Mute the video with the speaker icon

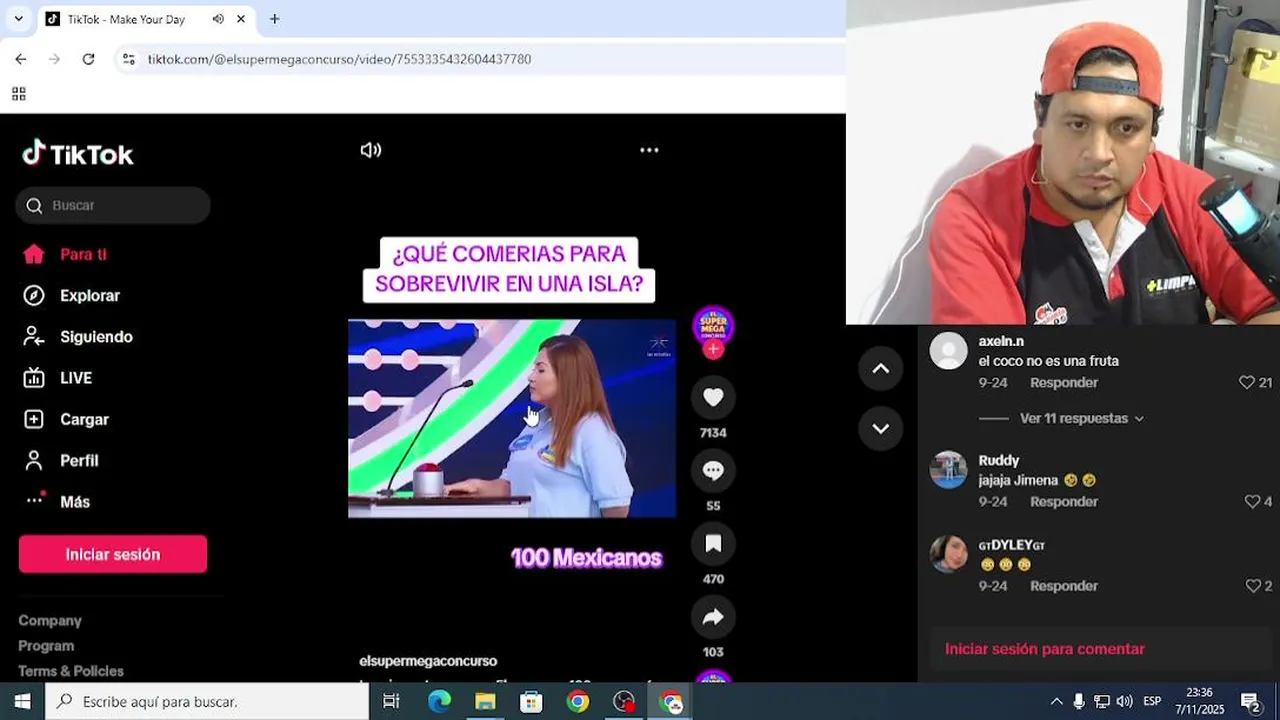371,150
